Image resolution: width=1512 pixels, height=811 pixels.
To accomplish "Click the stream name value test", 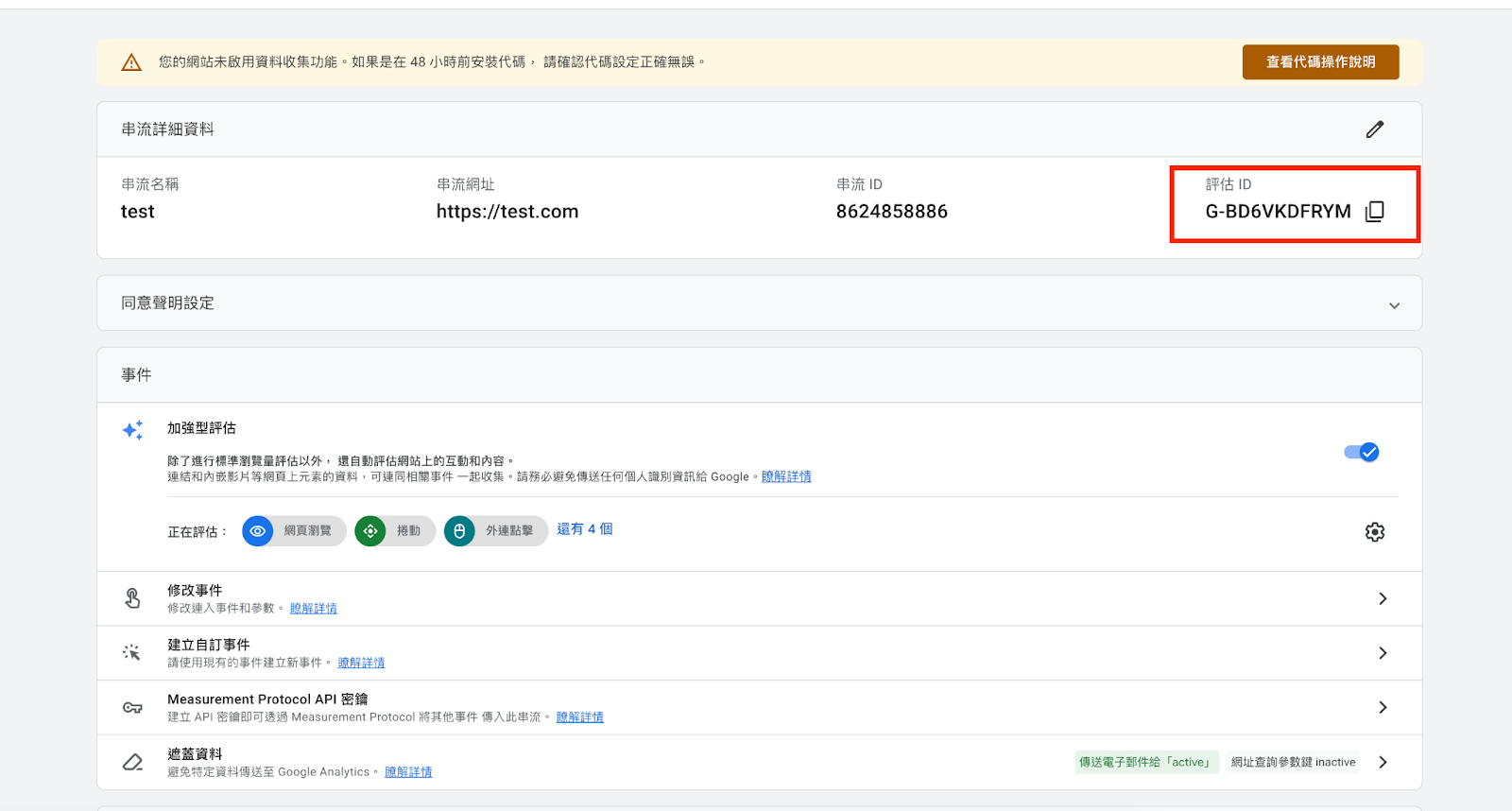I will coord(138,212).
